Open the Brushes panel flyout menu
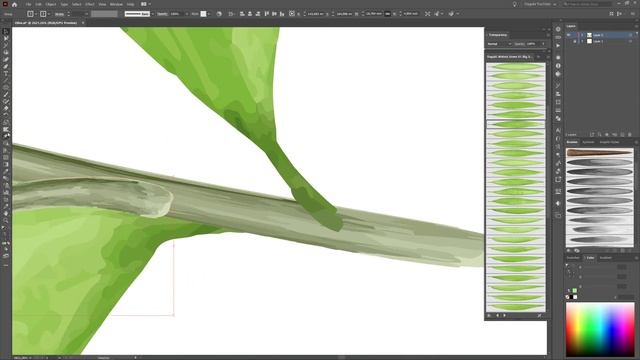Screen dimensions: 640x360 (636, 142)
